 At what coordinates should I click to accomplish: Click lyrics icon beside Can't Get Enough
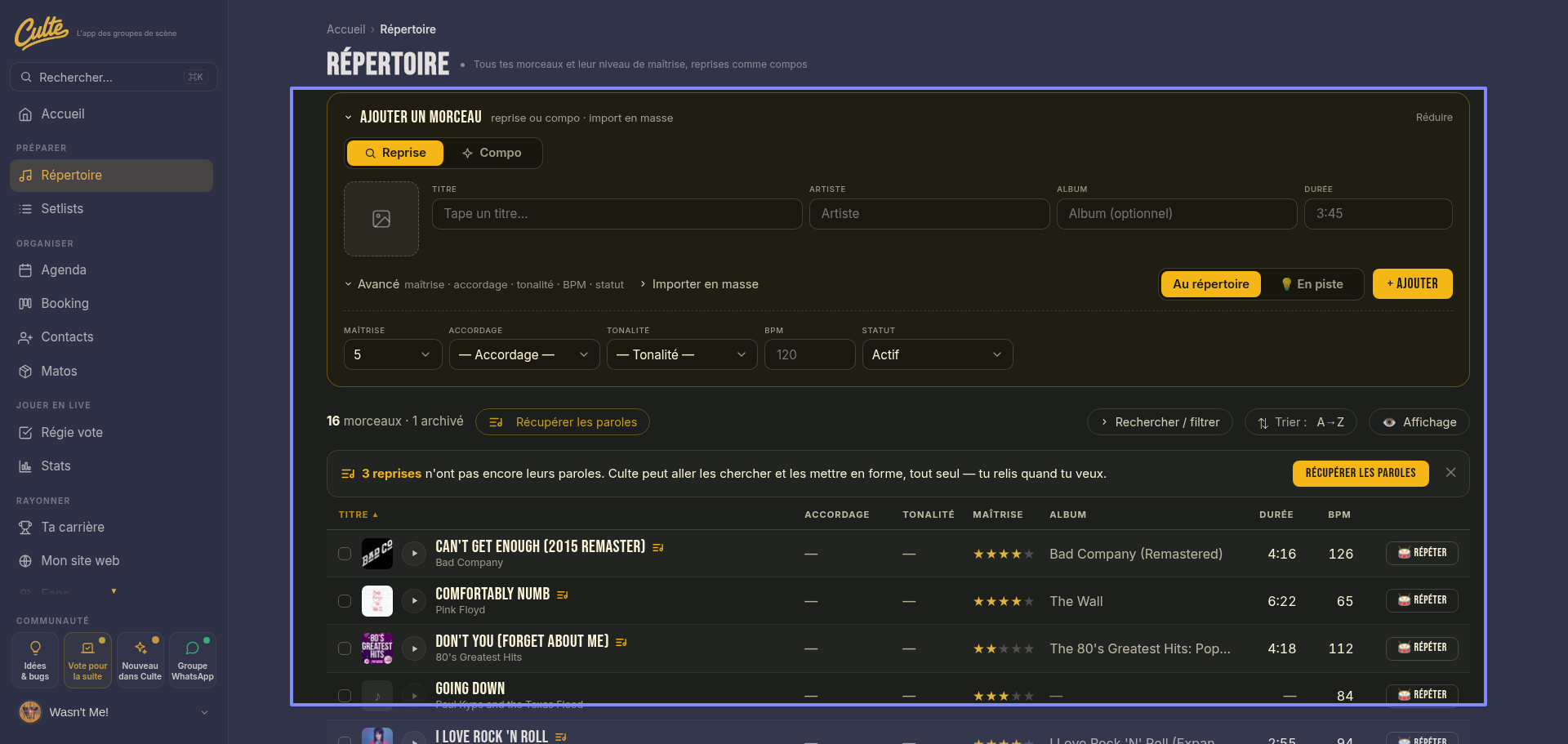(658, 547)
